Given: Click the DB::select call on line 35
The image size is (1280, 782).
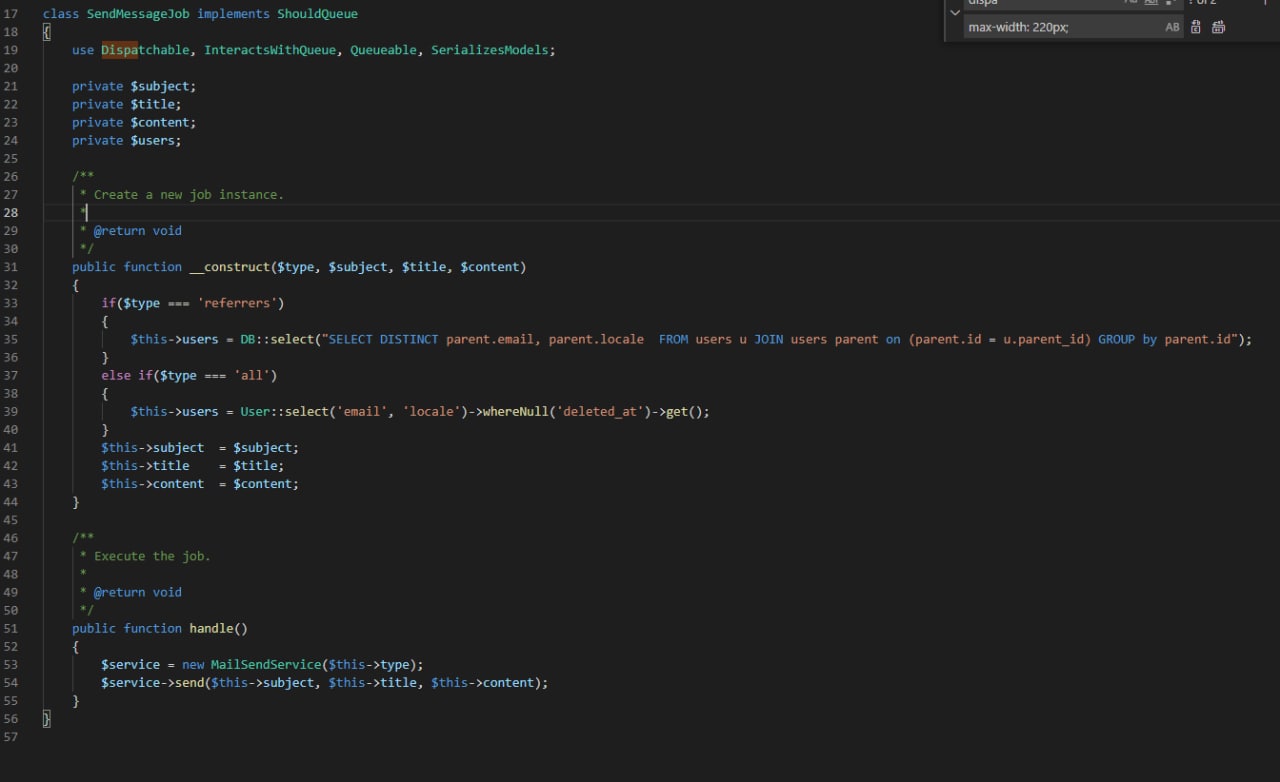Looking at the screenshot, I should (277, 339).
